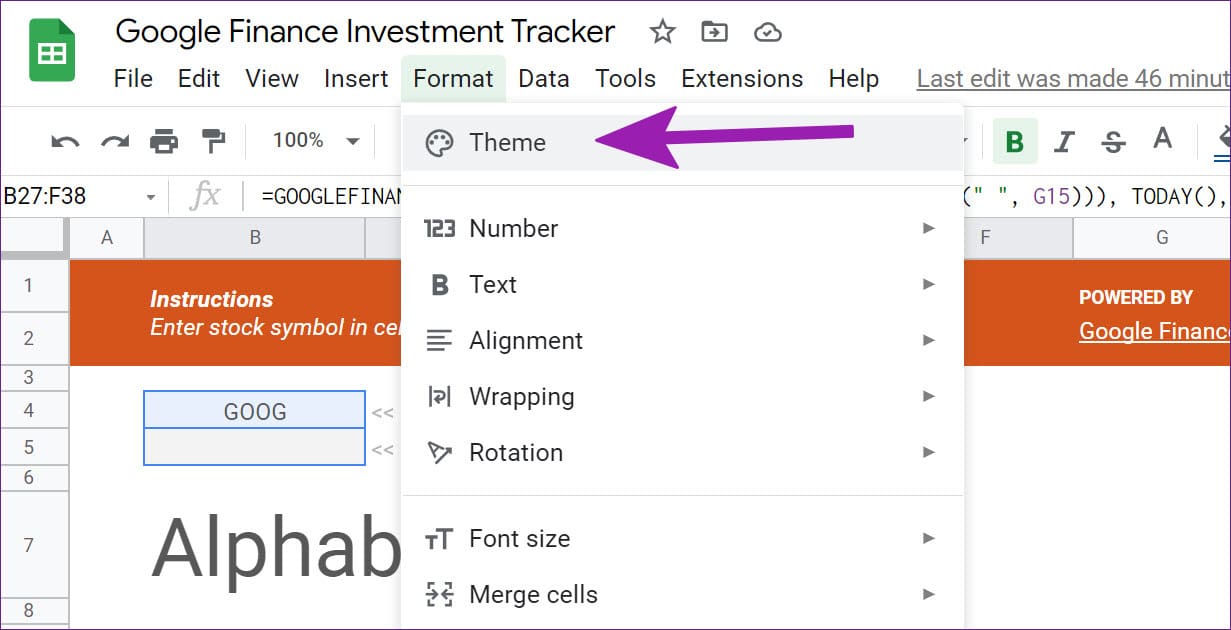Open the 100% zoom dropdown
Image resolution: width=1231 pixels, height=630 pixels.
(315, 141)
